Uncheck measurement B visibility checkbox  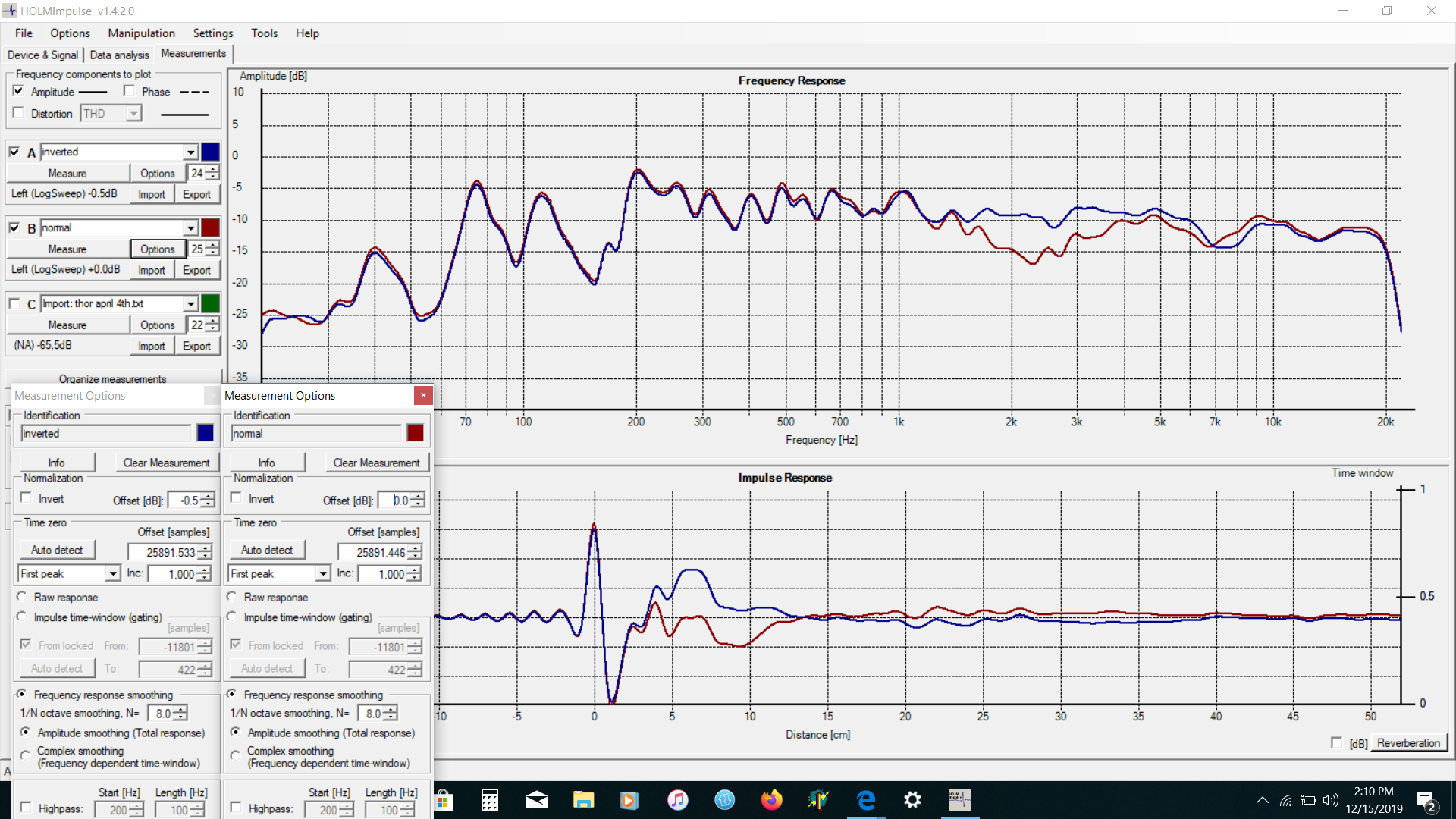(14, 227)
